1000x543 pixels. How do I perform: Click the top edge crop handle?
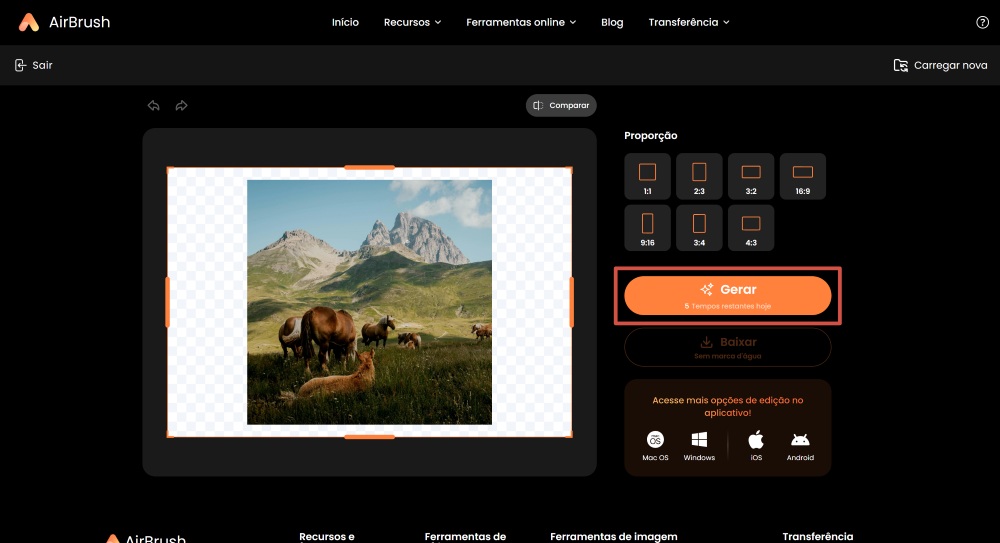[x=369, y=168]
